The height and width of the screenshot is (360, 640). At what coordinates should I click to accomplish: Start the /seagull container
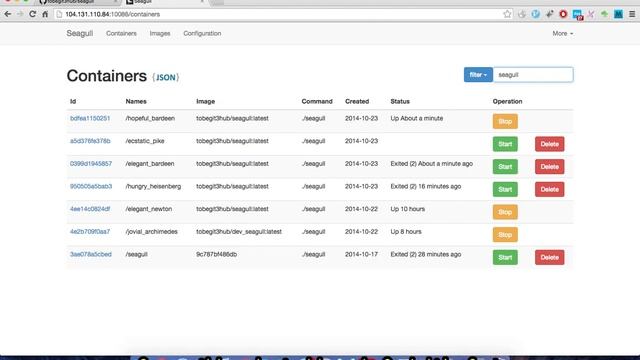pyautogui.click(x=505, y=257)
